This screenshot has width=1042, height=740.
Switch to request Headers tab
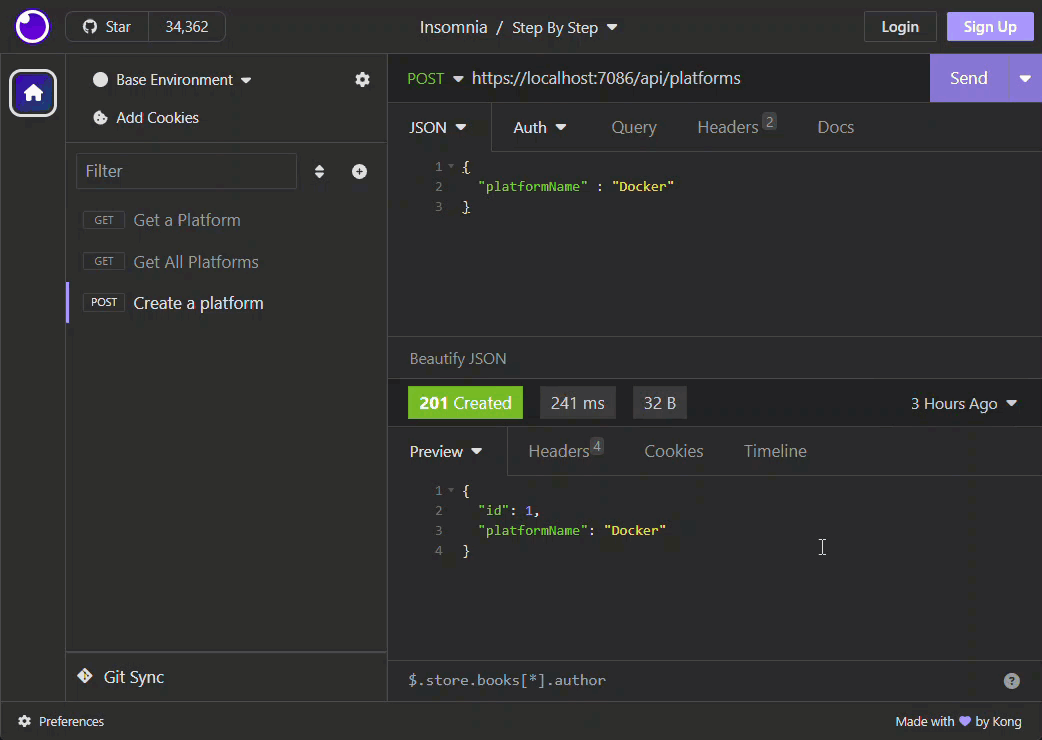click(x=736, y=127)
